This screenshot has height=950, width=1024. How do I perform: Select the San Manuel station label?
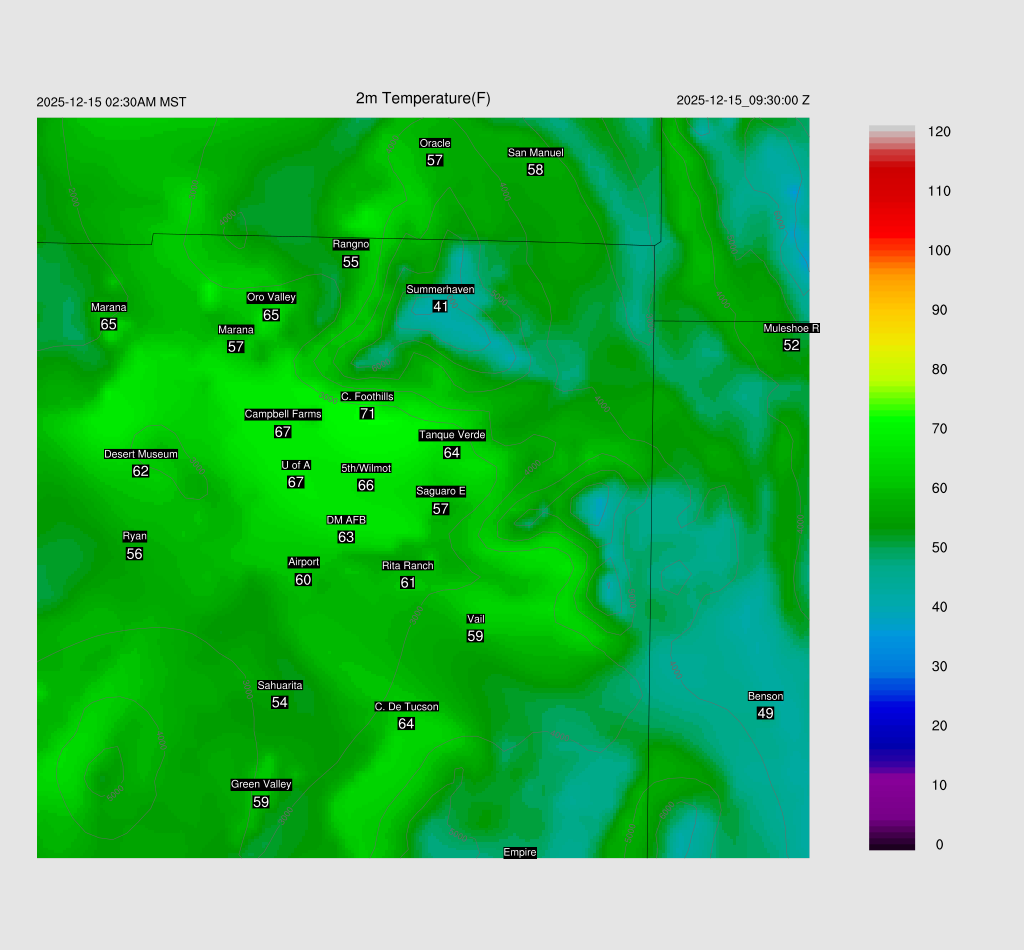(535, 152)
